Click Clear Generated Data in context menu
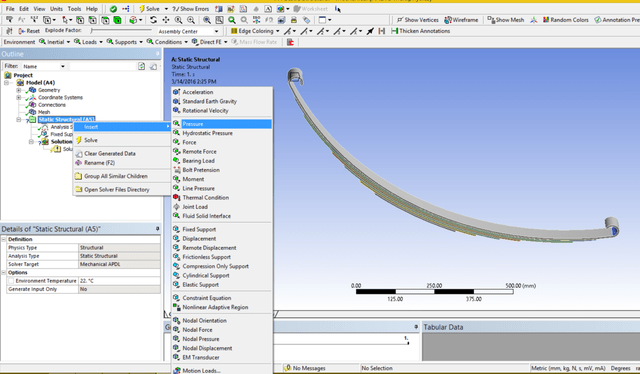 (x=122, y=154)
